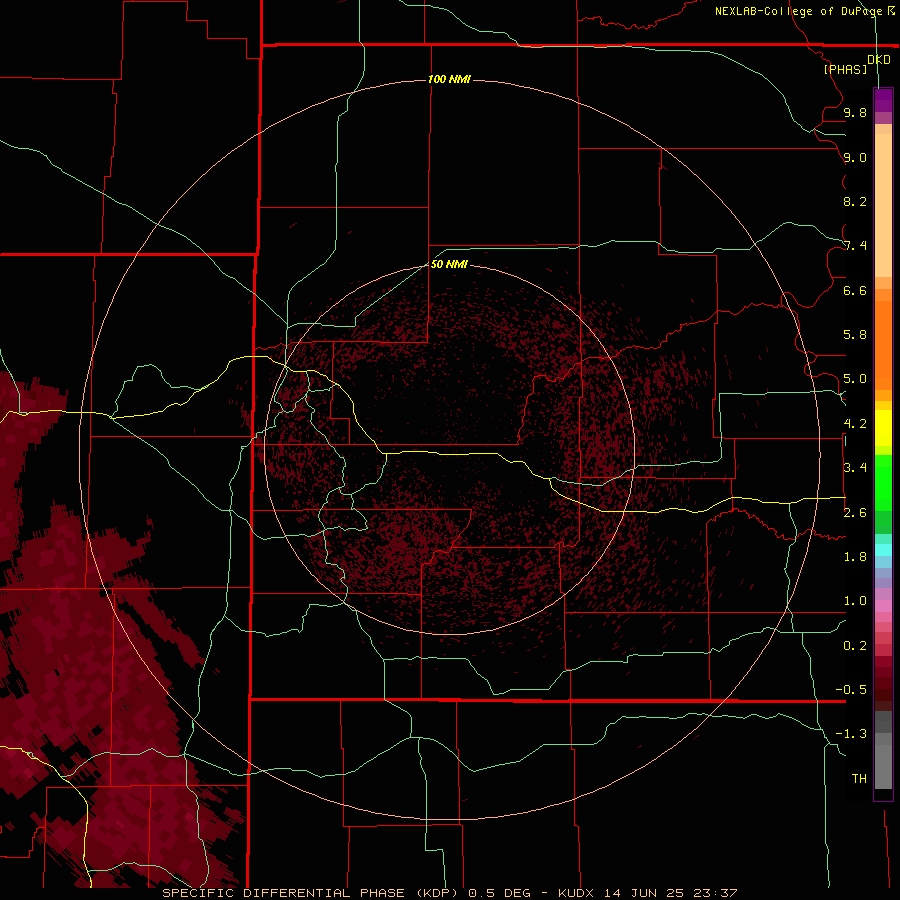Click the 0.5 DEG elevation text
The height and width of the screenshot is (900, 900).
500,893
